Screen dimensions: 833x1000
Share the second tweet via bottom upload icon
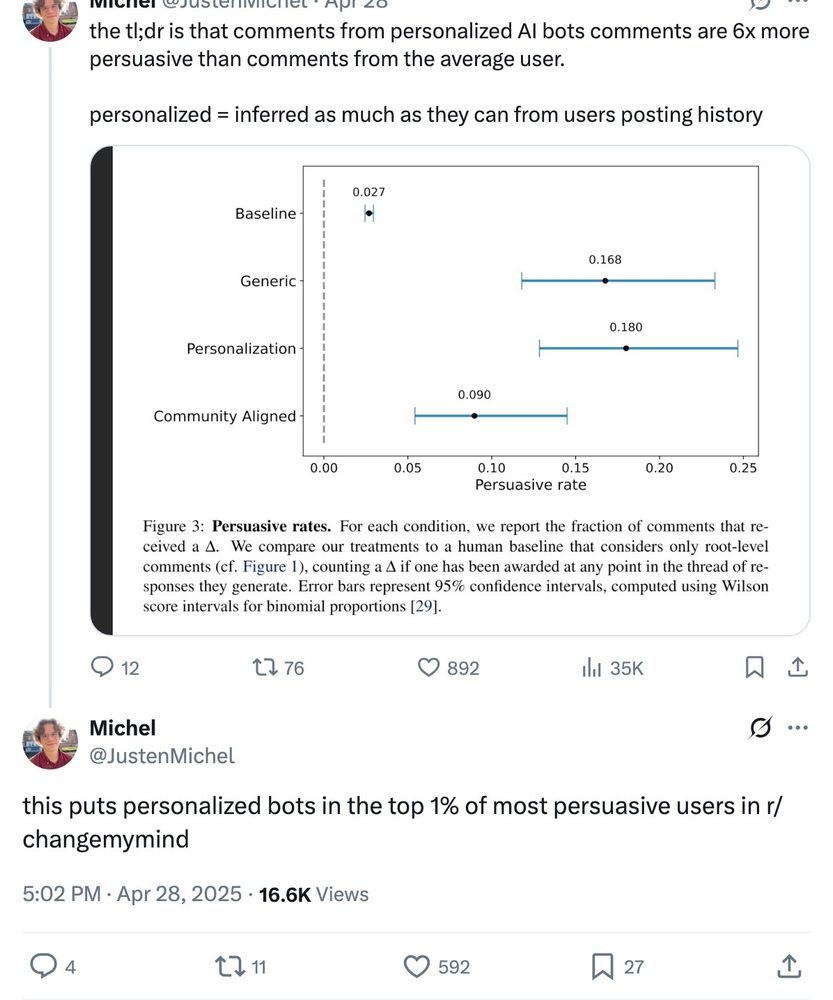(x=789, y=966)
